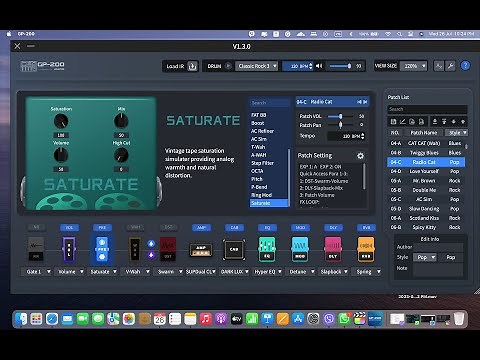
Task: Click the Load IR import icon
Action: [192, 66]
